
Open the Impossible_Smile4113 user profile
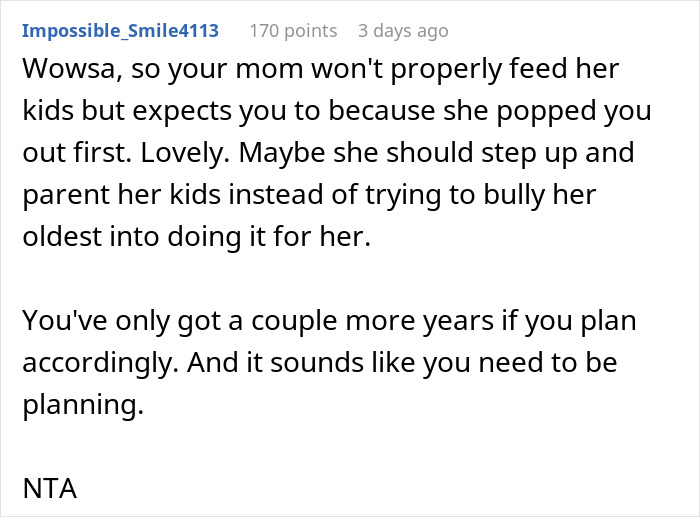pyautogui.click(x=120, y=31)
